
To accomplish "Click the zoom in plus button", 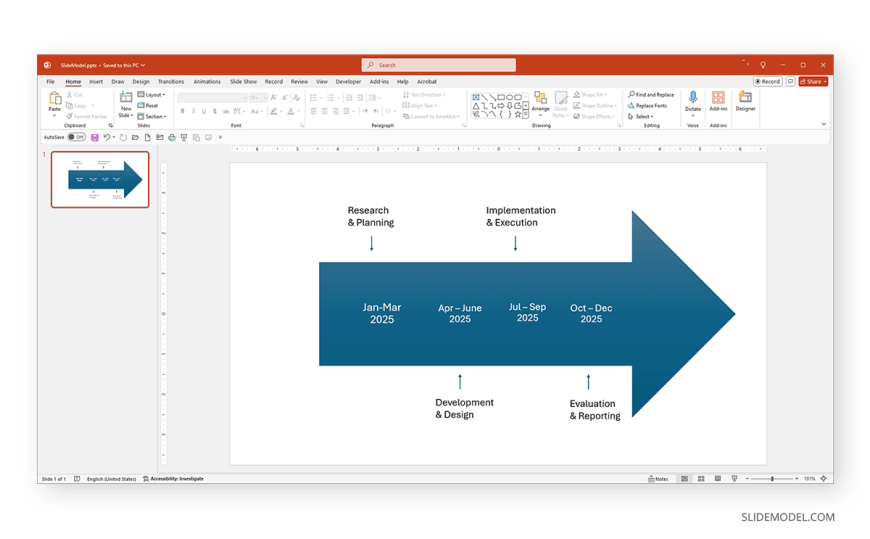I will 797,478.
